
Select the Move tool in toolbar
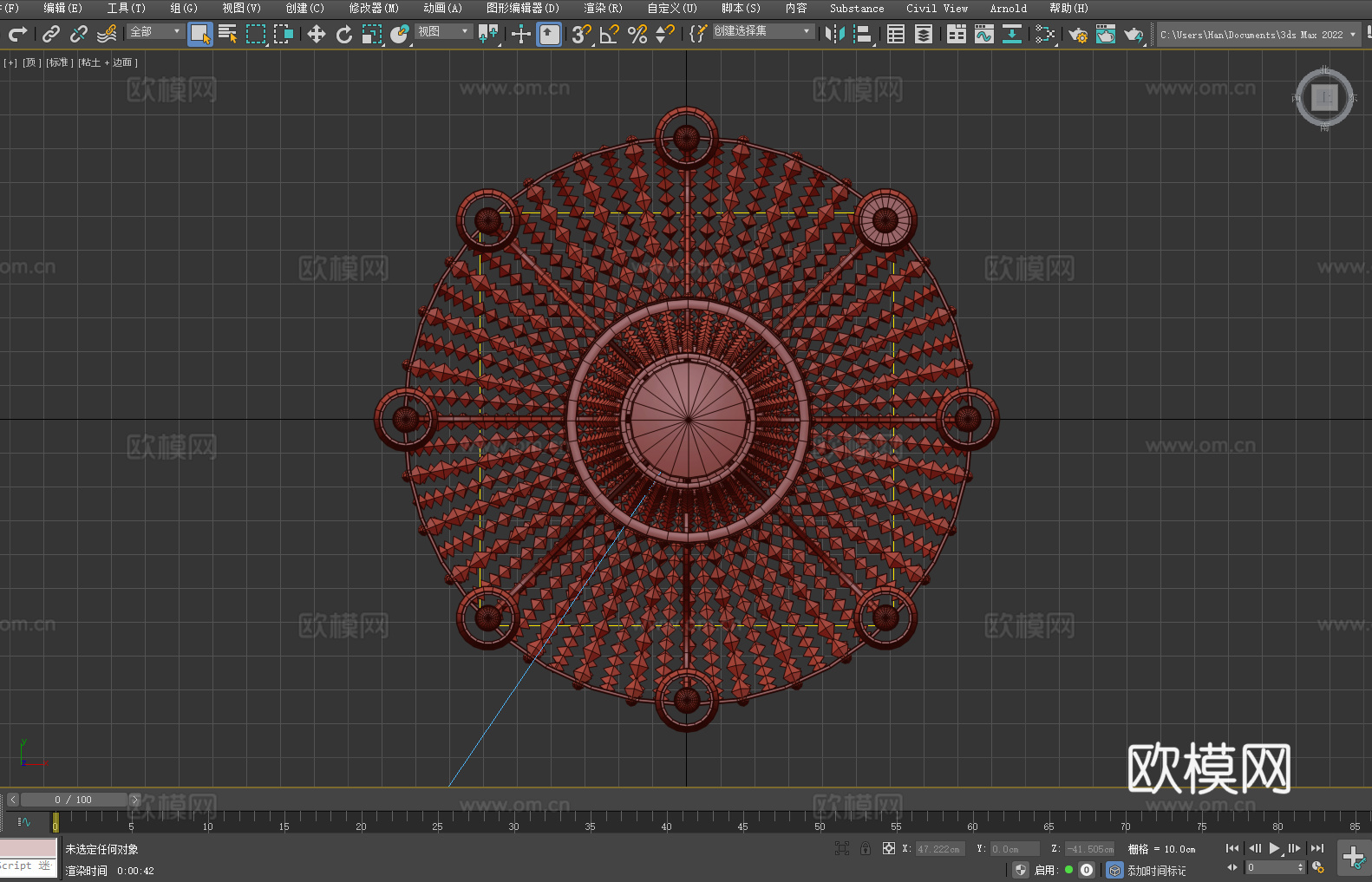pos(317,34)
